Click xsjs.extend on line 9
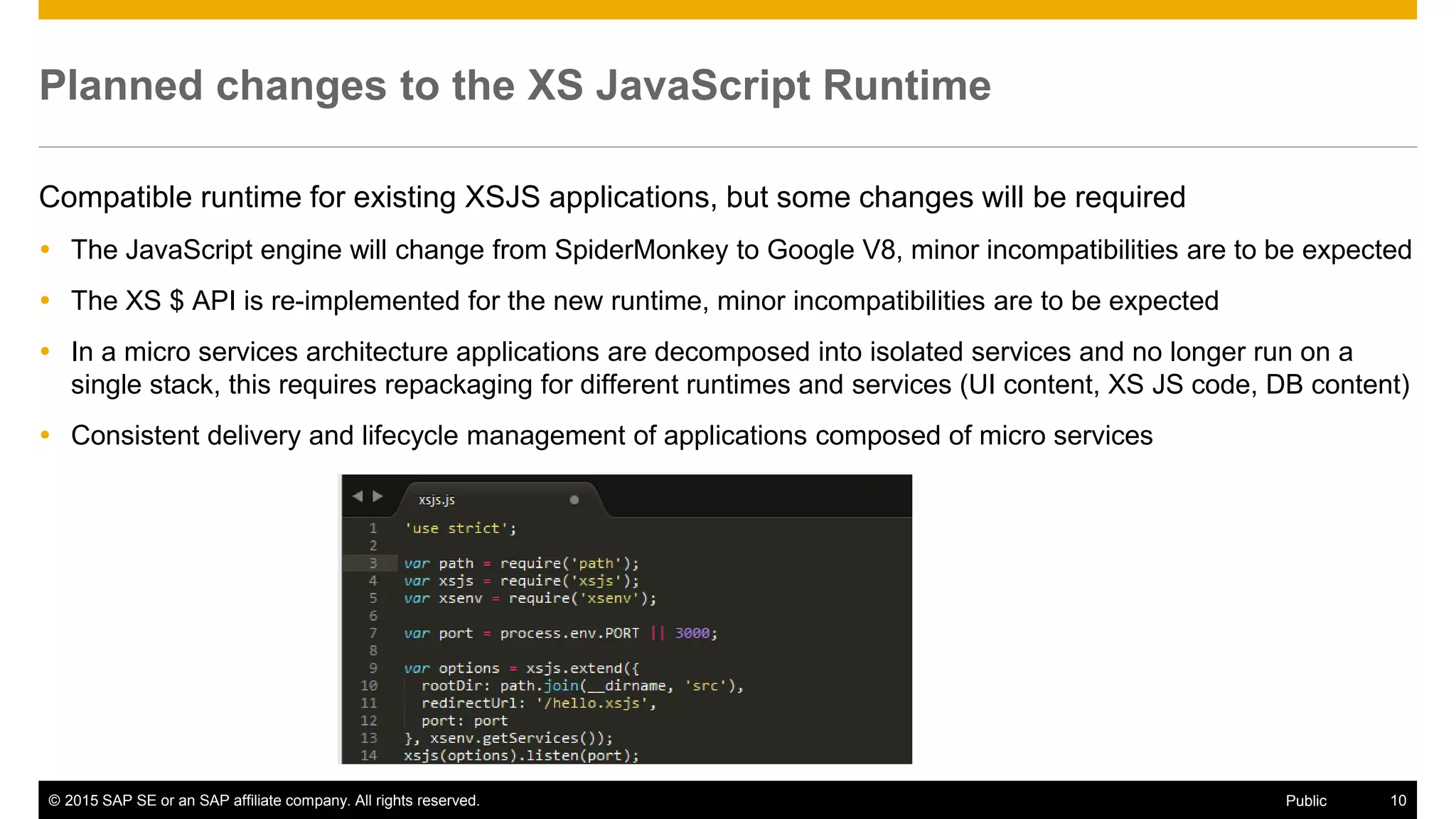This screenshot has width=1456, height=819. 574,668
